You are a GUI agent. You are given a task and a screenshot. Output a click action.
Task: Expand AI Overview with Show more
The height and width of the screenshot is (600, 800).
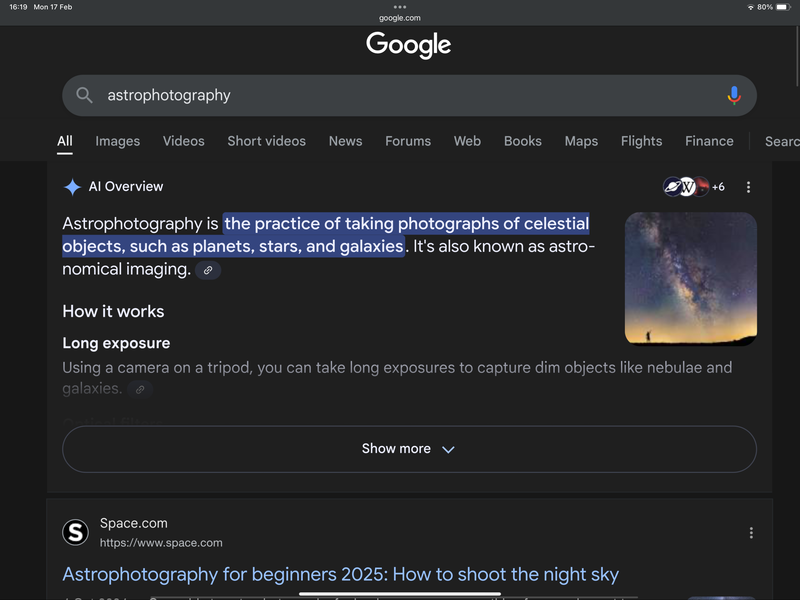click(409, 449)
